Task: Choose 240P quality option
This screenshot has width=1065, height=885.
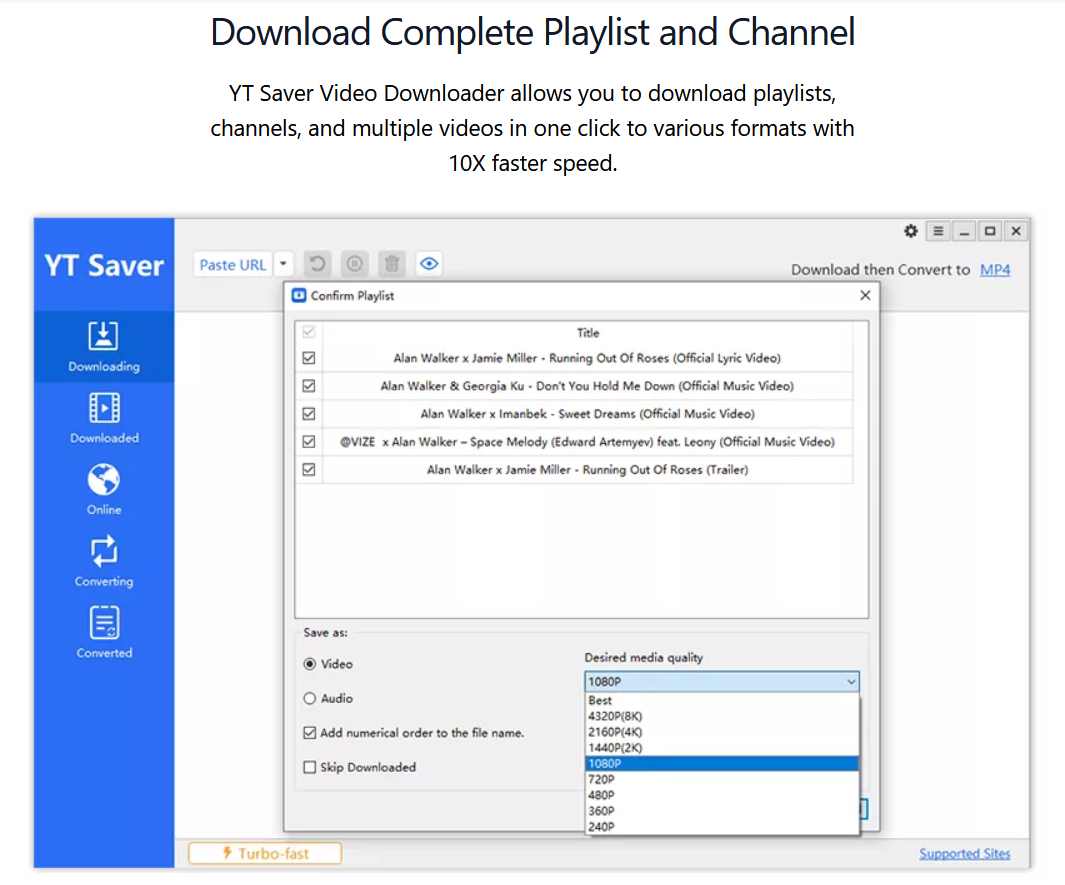Action: point(721,827)
